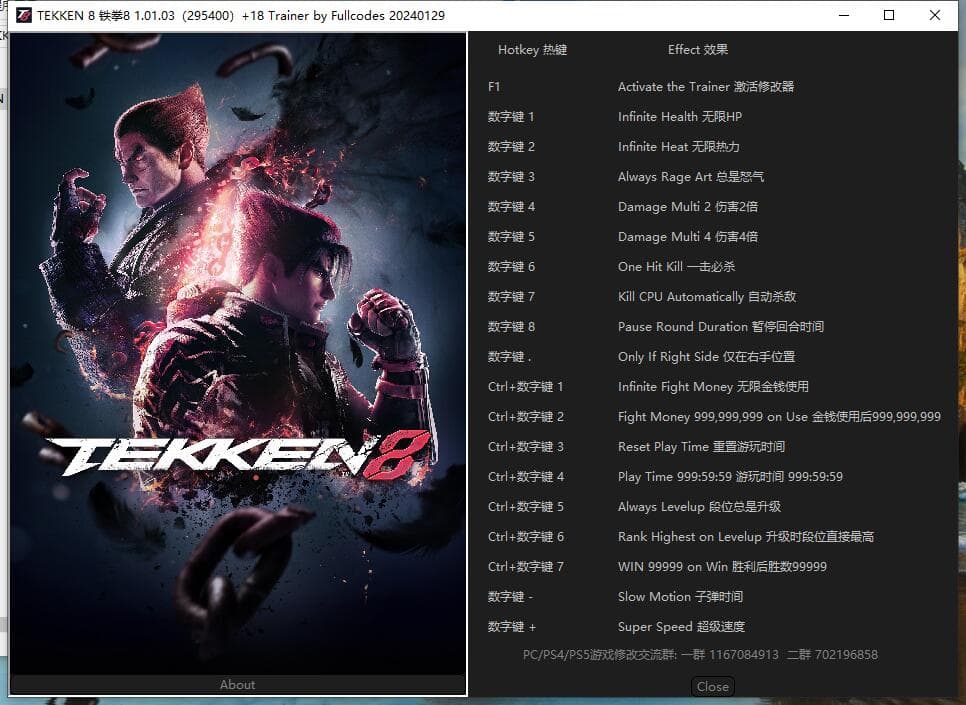Select 'One Hit Kill 一击必杀' row
Viewport: 966px width, 705px height.
pos(676,267)
